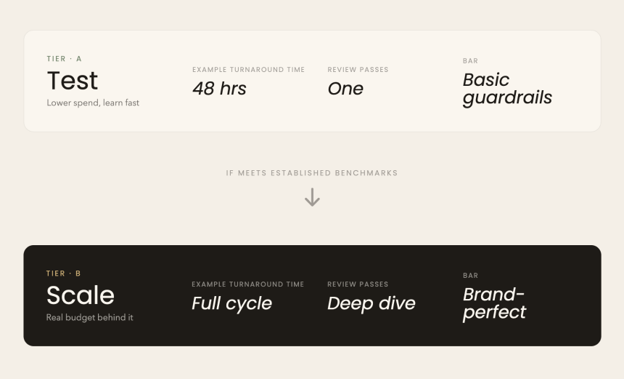
Task: Click 'Real budget behind it' subtitle
Action: (x=90, y=317)
